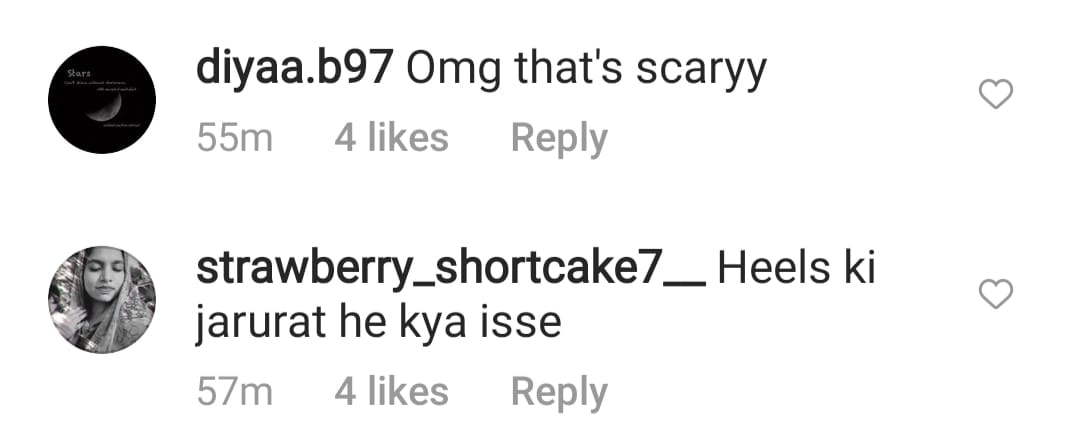Viewport: 1079px width, 443px height.
Task: Tap heart icon beside strawberry_shortcake7__ comment
Action: (x=996, y=294)
